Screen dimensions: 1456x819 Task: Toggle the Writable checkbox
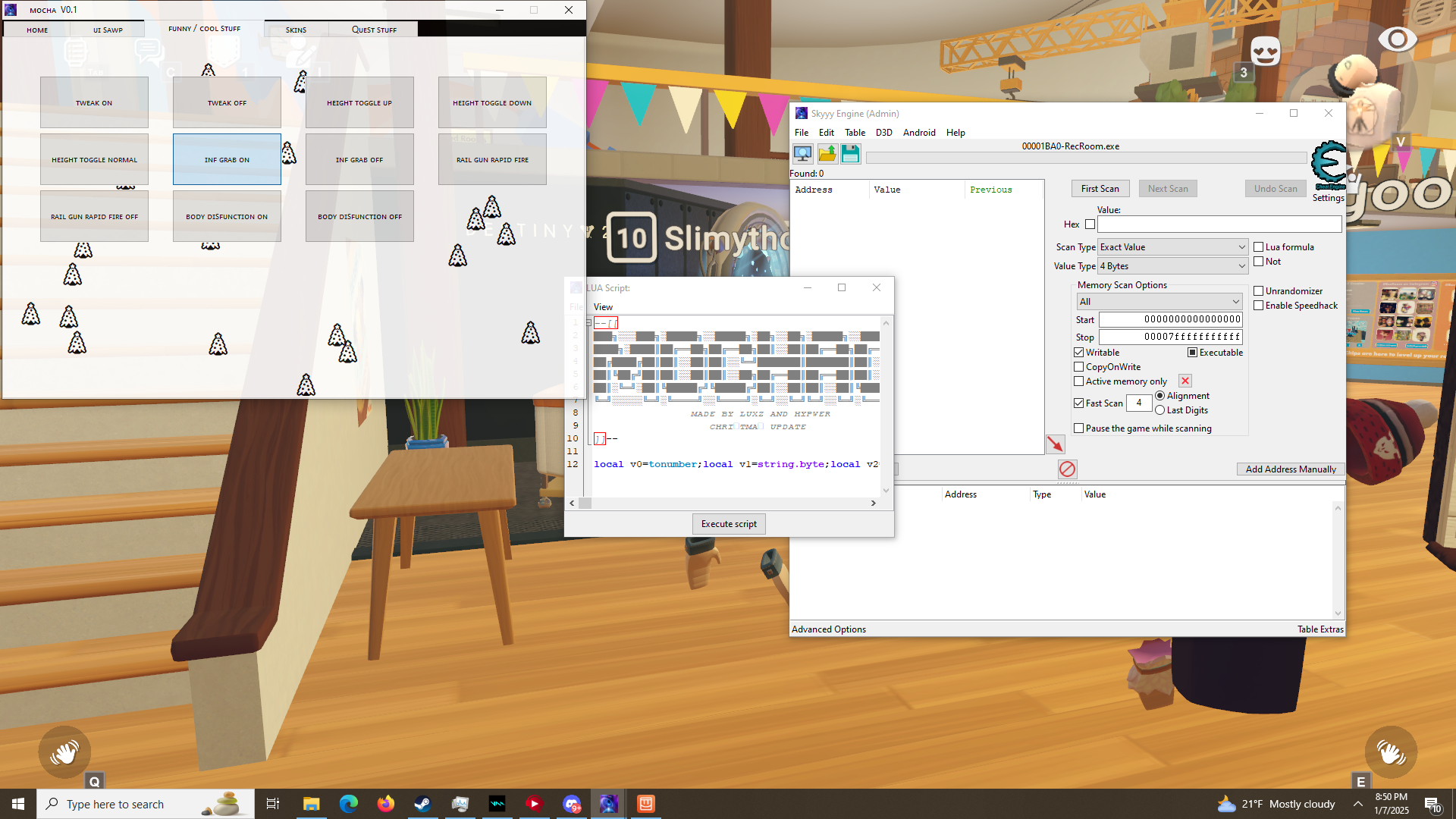(x=1078, y=353)
